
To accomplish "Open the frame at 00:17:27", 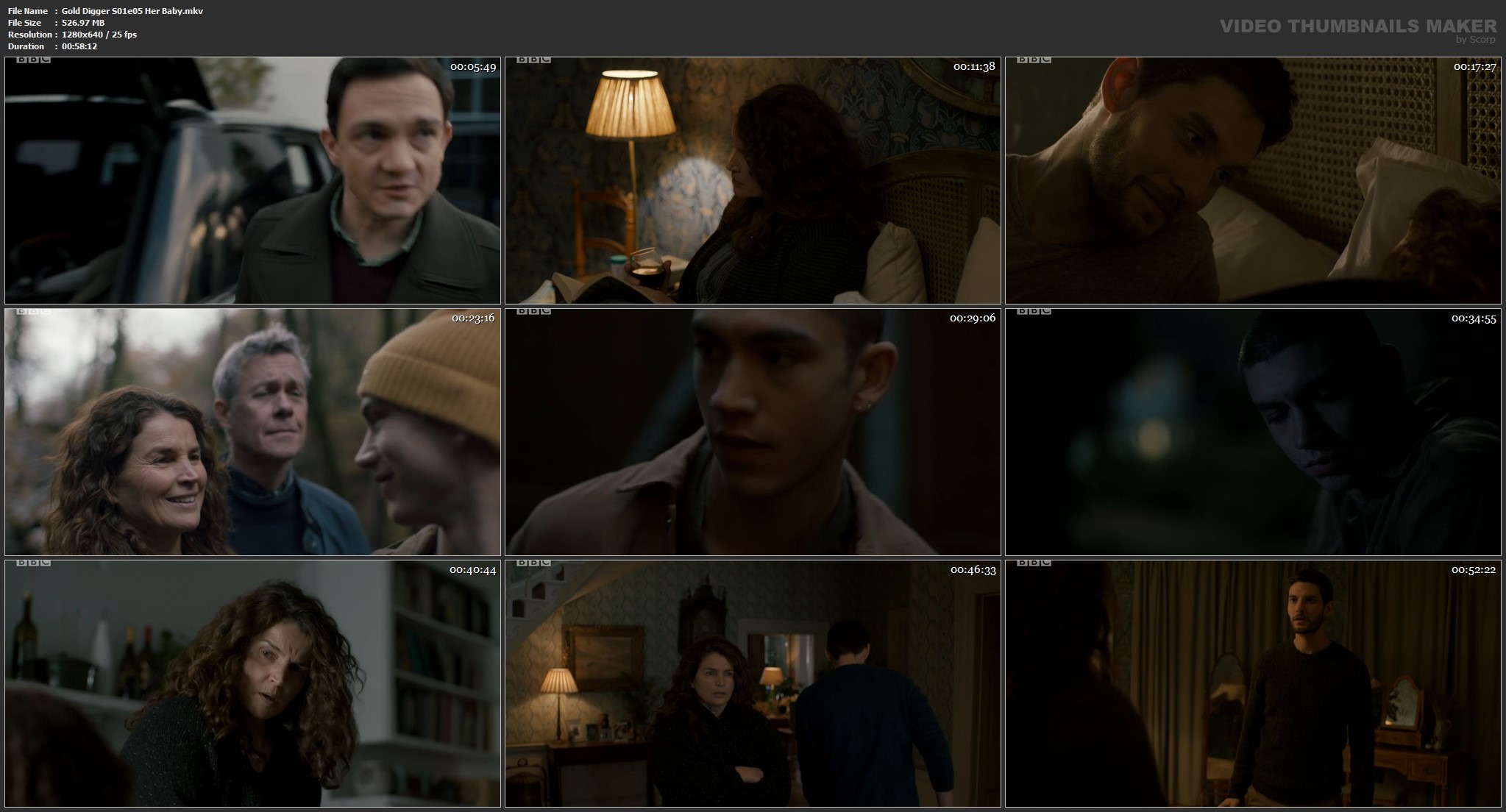I will pyautogui.click(x=1253, y=180).
